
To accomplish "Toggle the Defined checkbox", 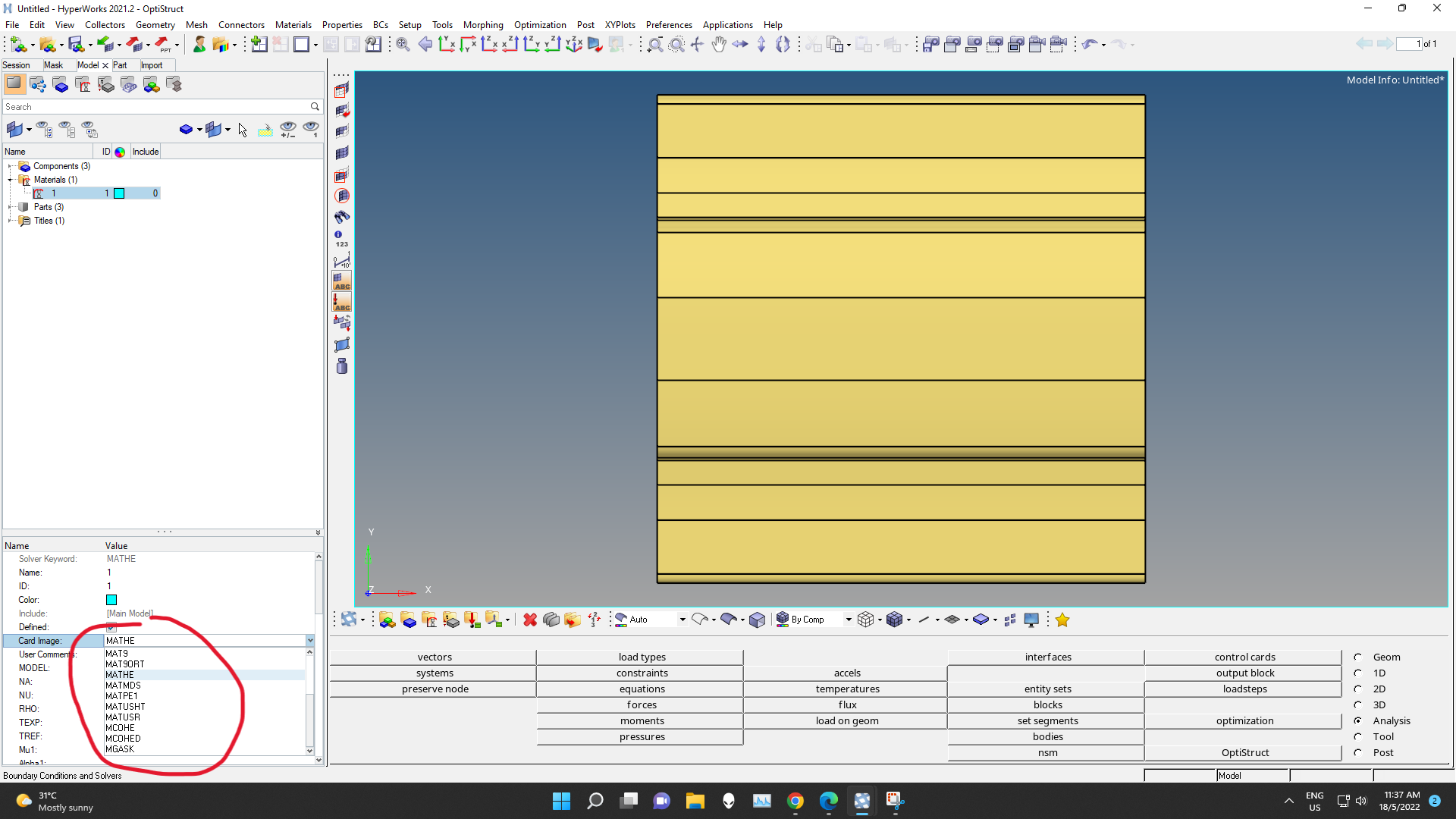I will point(111,627).
